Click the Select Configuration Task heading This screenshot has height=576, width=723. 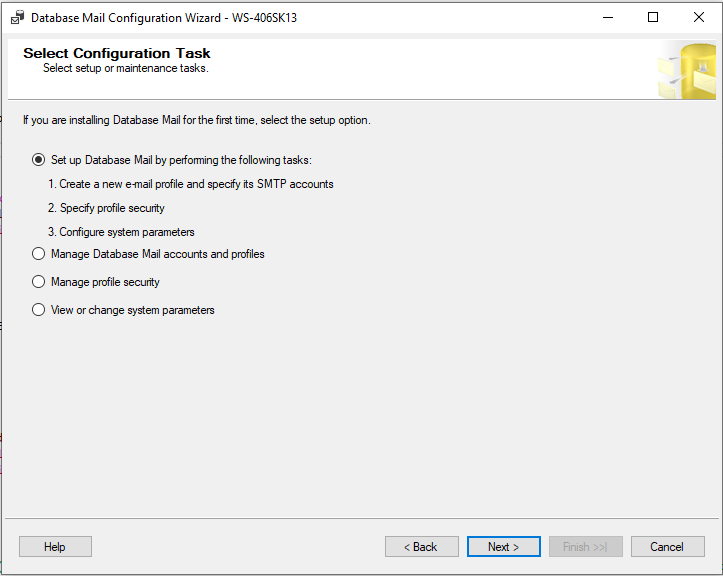tap(117, 53)
